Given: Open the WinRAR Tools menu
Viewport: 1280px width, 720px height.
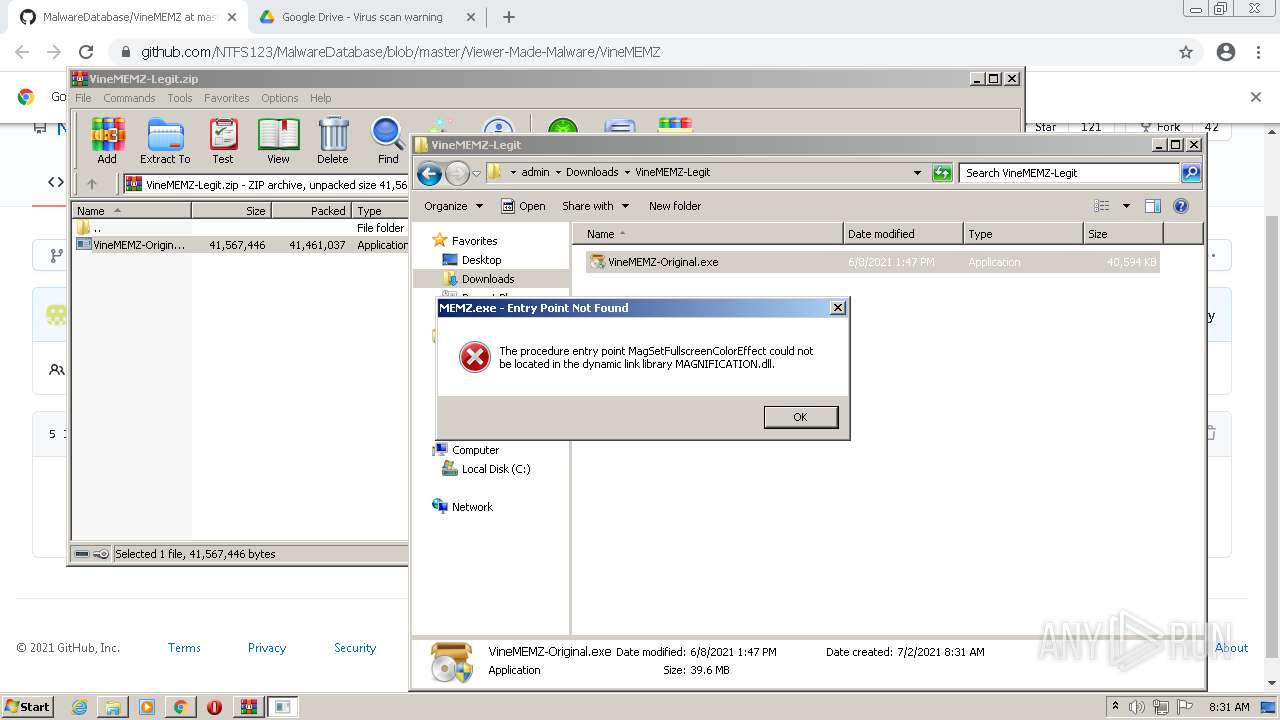Looking at the screenshot, I should (180, 98).
